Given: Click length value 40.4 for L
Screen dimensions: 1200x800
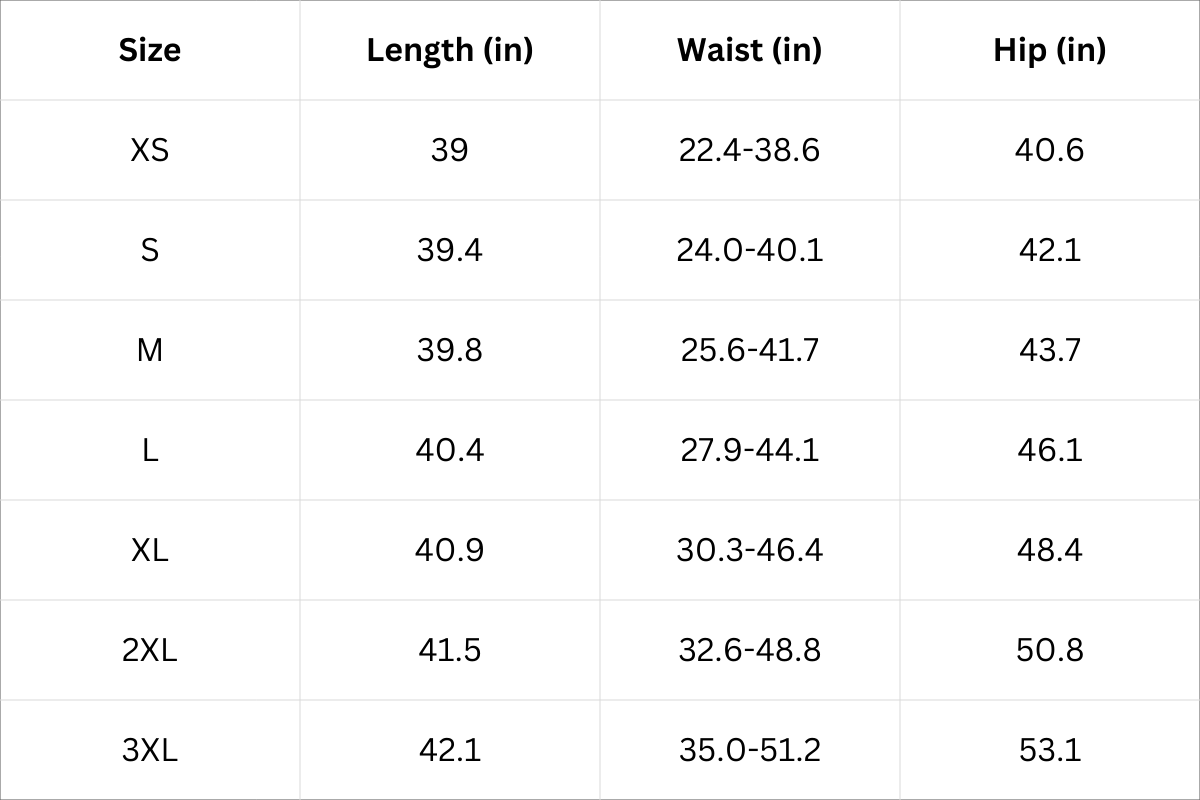Looking at the screenshot, I should [x=449, y=450].
